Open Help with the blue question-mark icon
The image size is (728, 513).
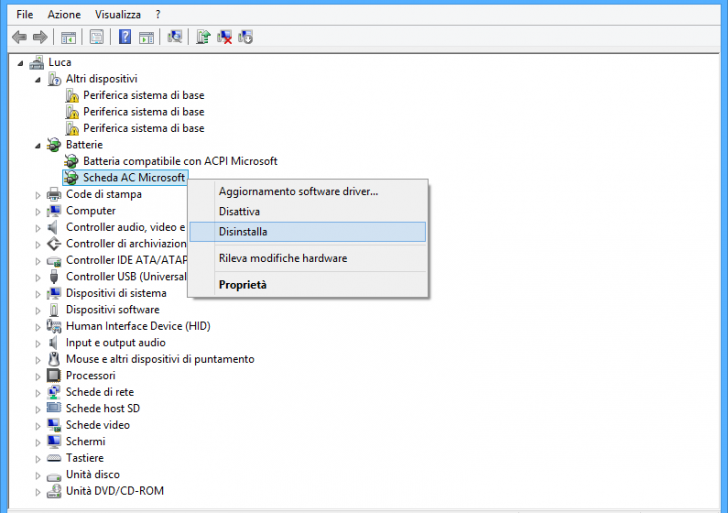125,37
